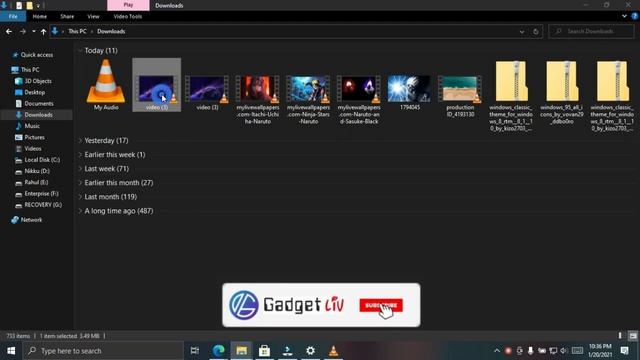Open Documents in the navigation pane
The height and width of the screenshot is (360, 640).
click(x=34, y=104)
